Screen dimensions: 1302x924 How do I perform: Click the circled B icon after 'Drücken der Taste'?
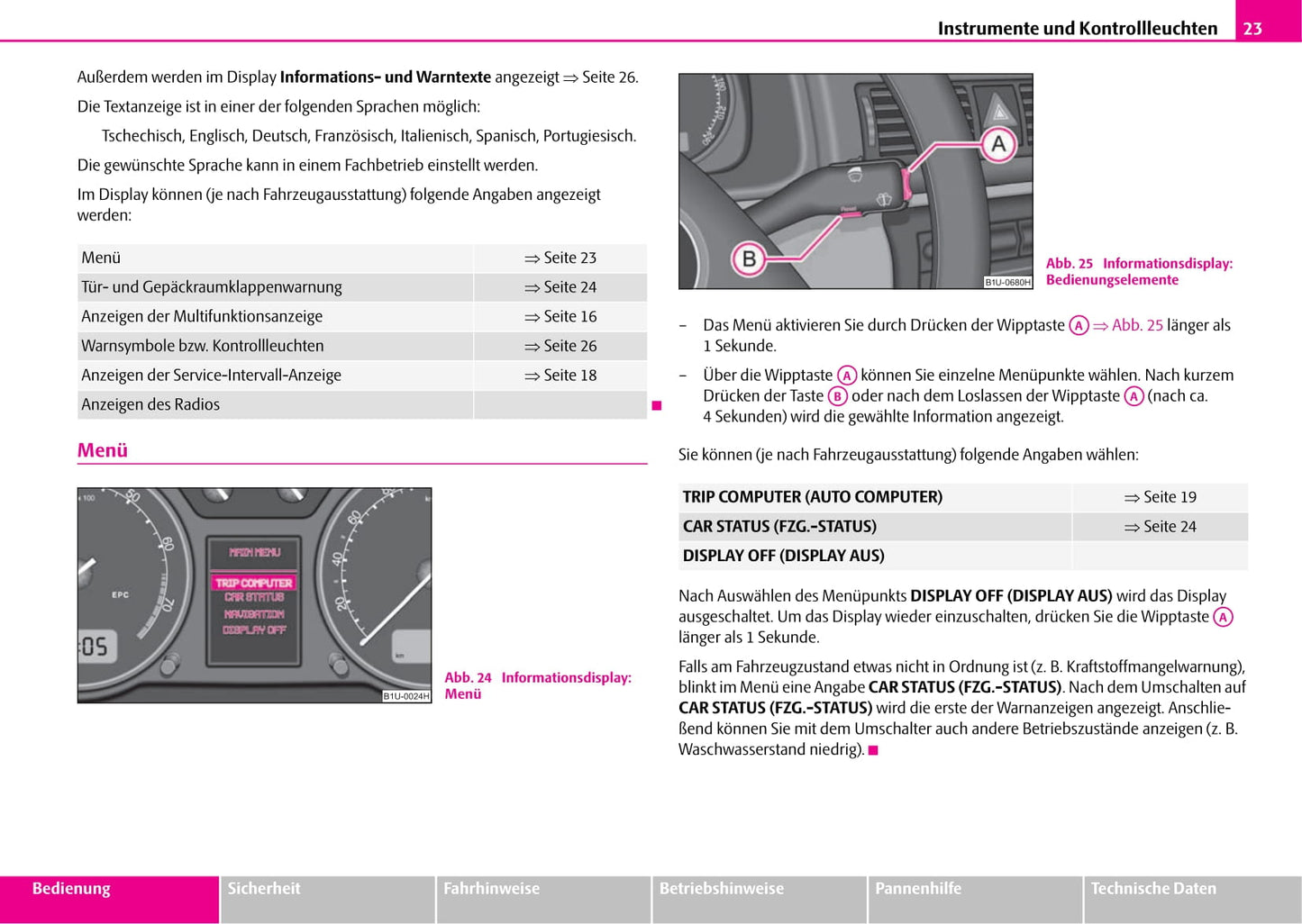tap(837, 396)
